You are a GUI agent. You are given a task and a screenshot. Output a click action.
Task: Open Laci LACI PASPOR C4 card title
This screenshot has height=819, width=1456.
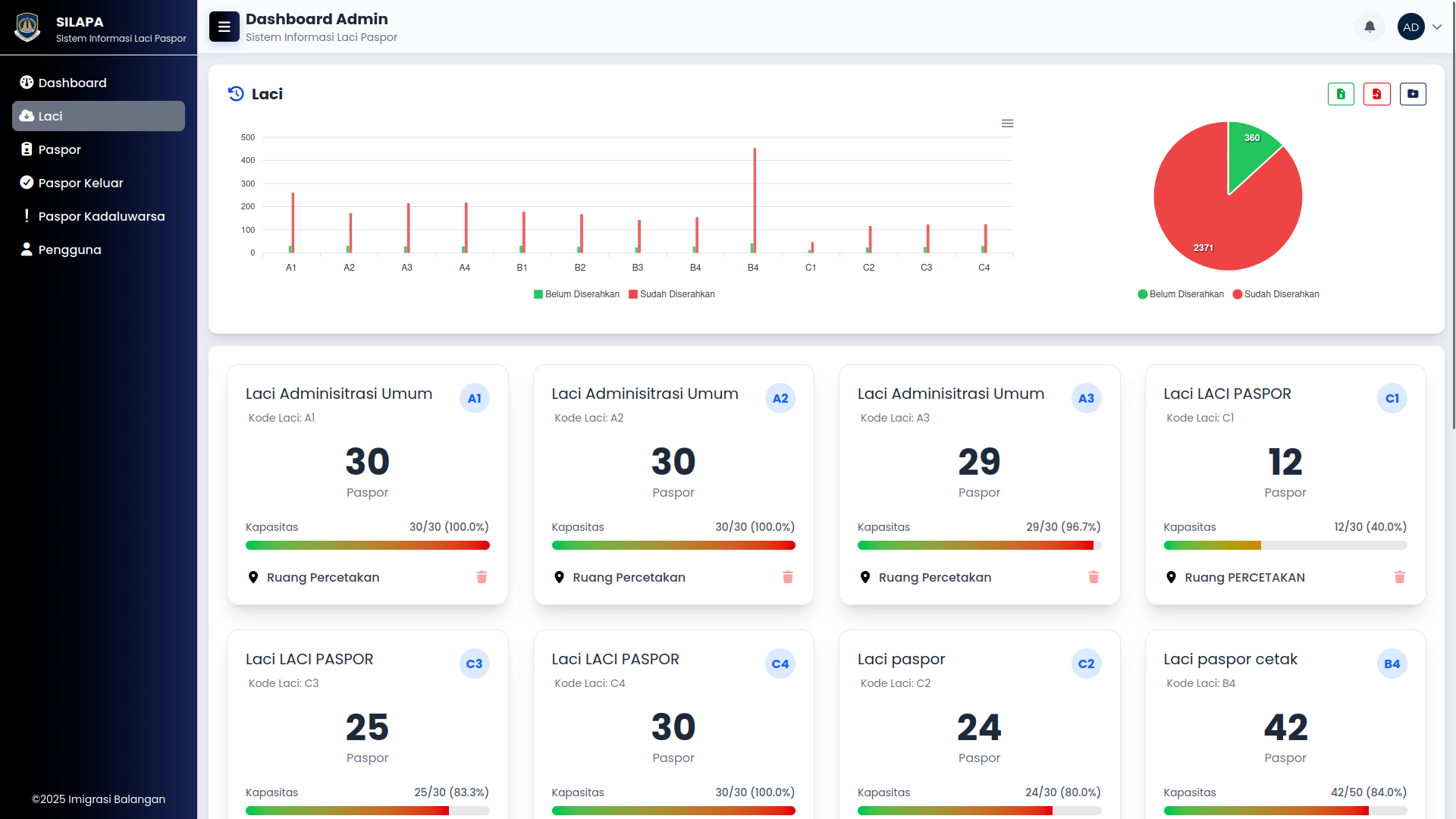[x=616, y=659]
